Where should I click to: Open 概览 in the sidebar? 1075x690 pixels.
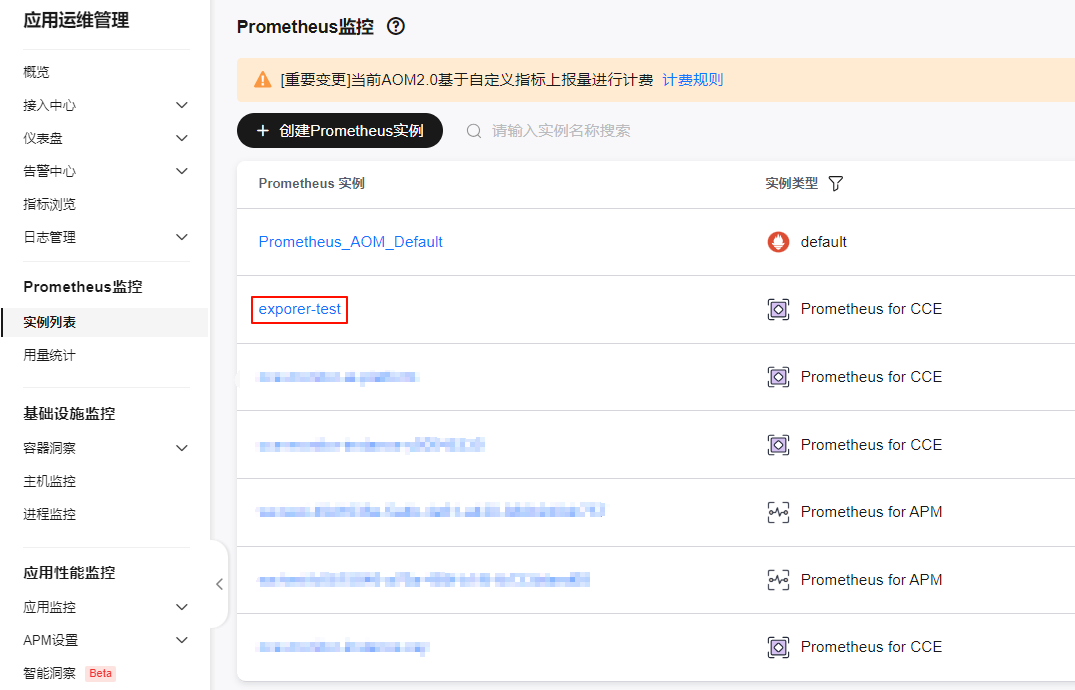click(36, 72)
